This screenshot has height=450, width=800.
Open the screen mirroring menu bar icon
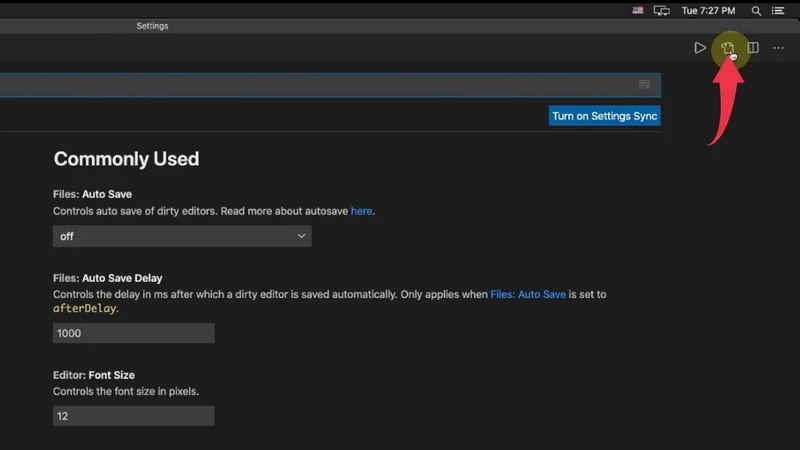(x=661, y=11)
